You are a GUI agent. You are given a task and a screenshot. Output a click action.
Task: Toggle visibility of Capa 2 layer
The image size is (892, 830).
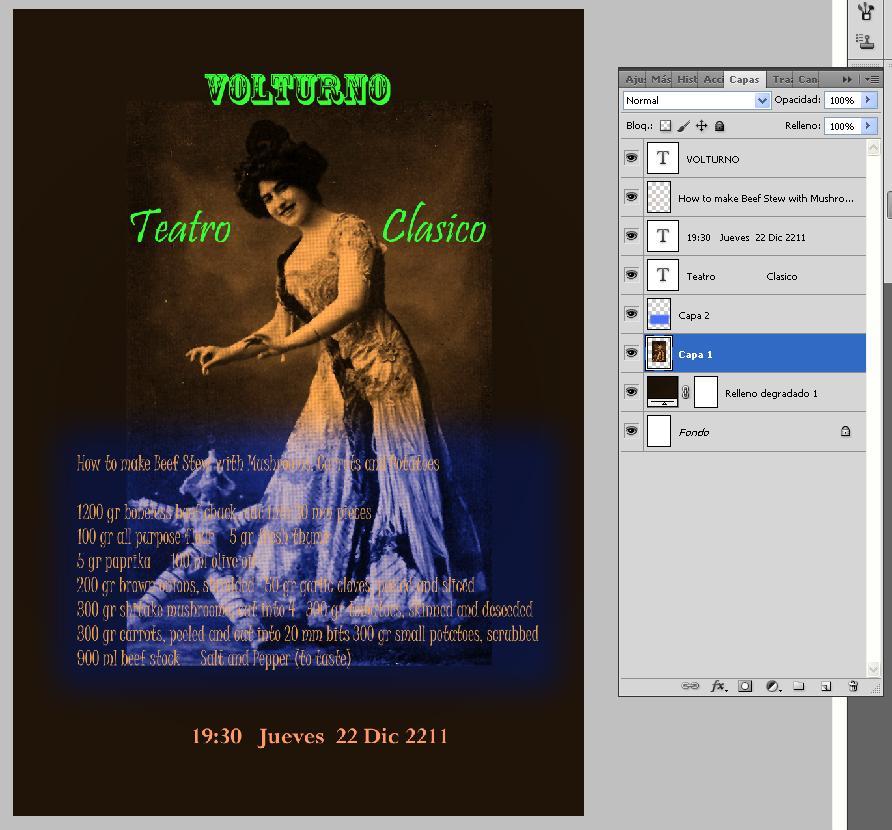coord(631,314)
